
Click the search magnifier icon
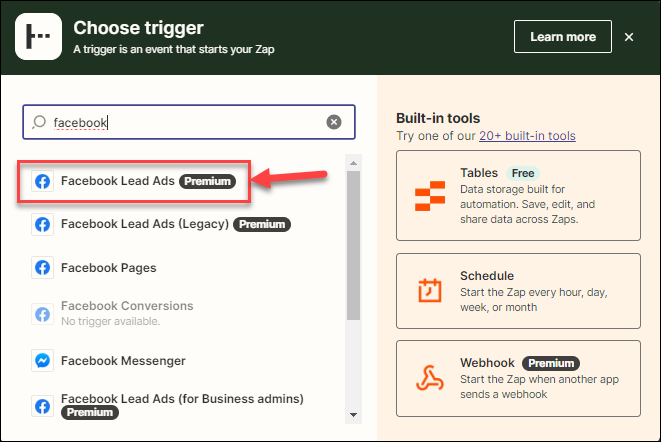pos(39,122)
